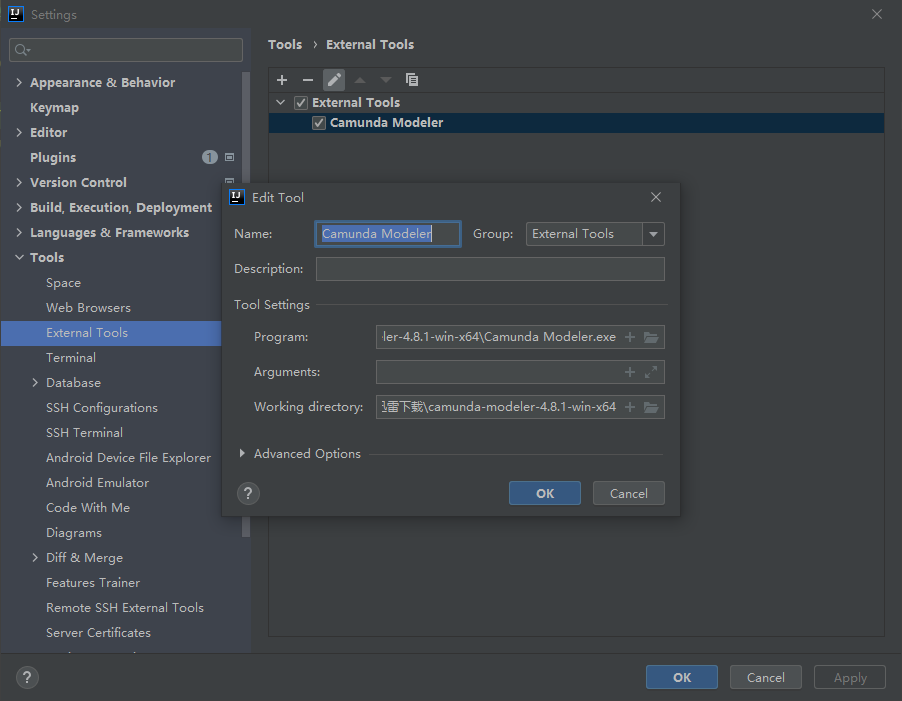The height and width of the screenshot is (701, 902).
Task: Expand the Database node
Action: 35,382
